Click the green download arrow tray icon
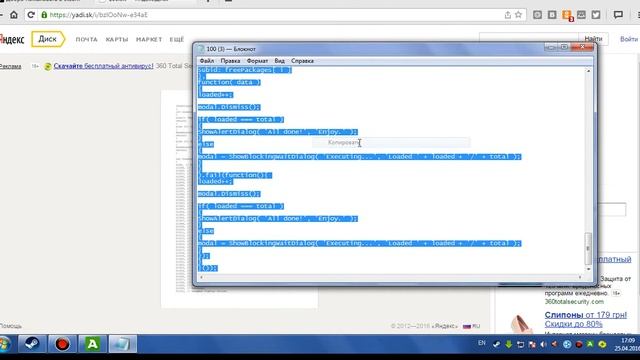Image resolution: width=640 pixels, height=360 pixels. click(509, 344)
